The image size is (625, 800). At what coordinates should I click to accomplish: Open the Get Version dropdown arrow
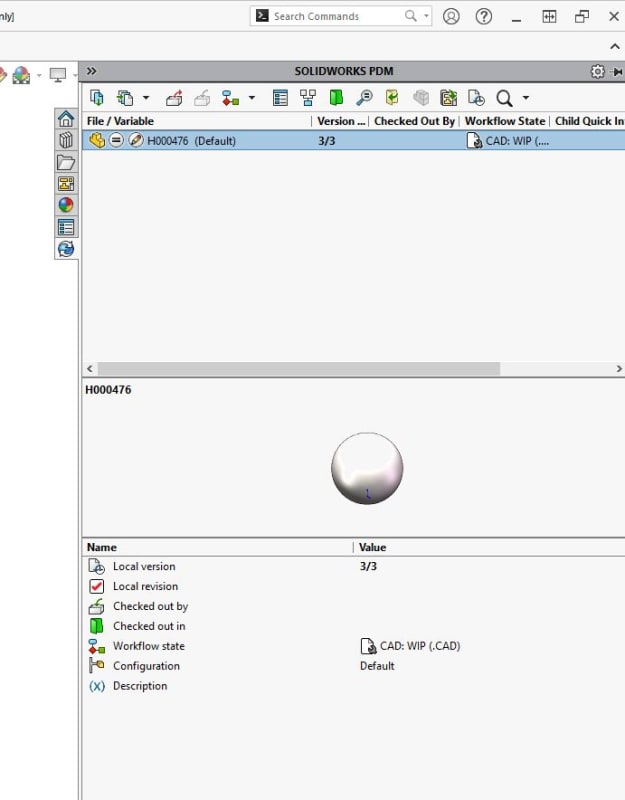pyautogui.click(x=146, y=97)
